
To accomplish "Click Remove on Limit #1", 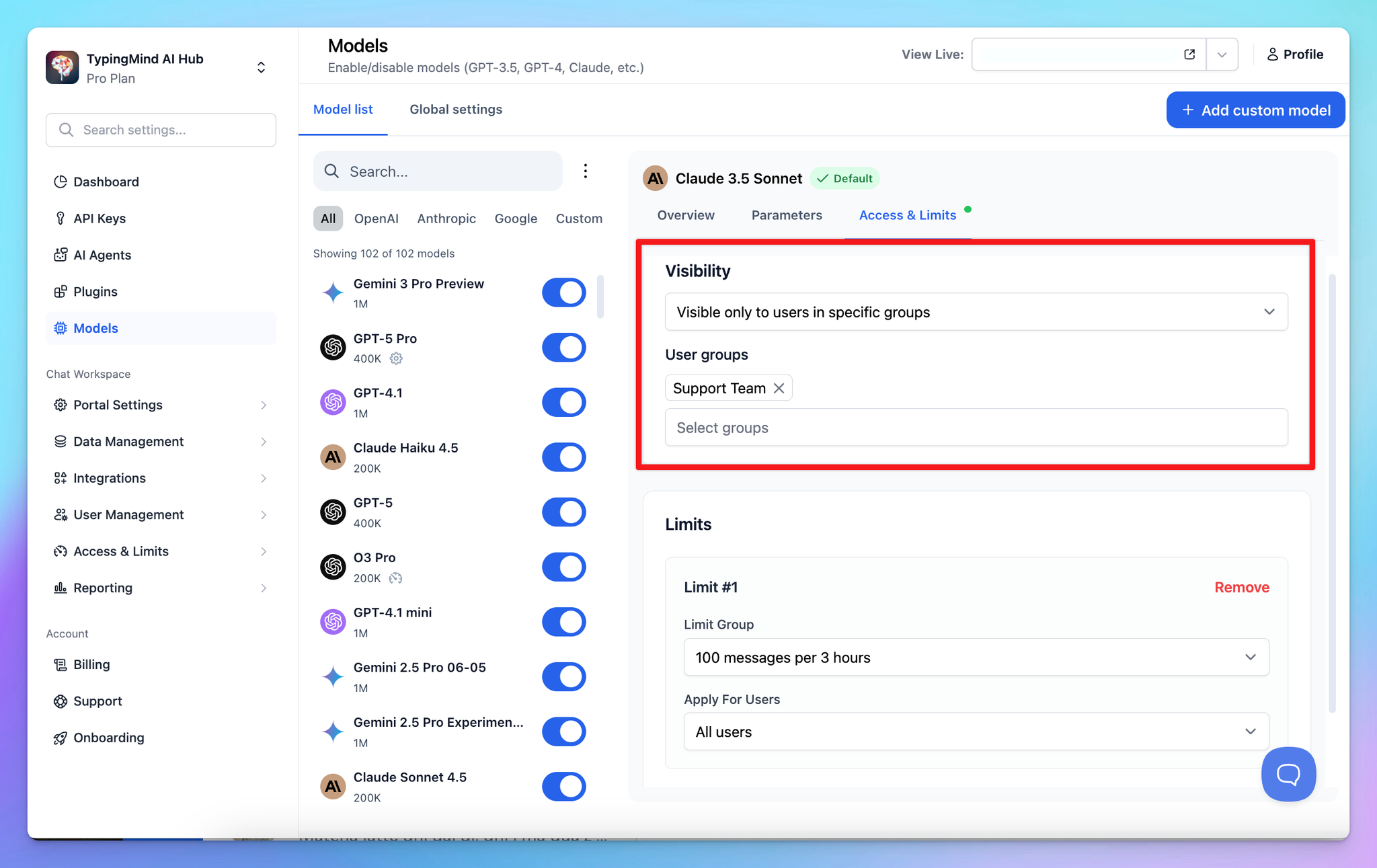I will 1241,587.
